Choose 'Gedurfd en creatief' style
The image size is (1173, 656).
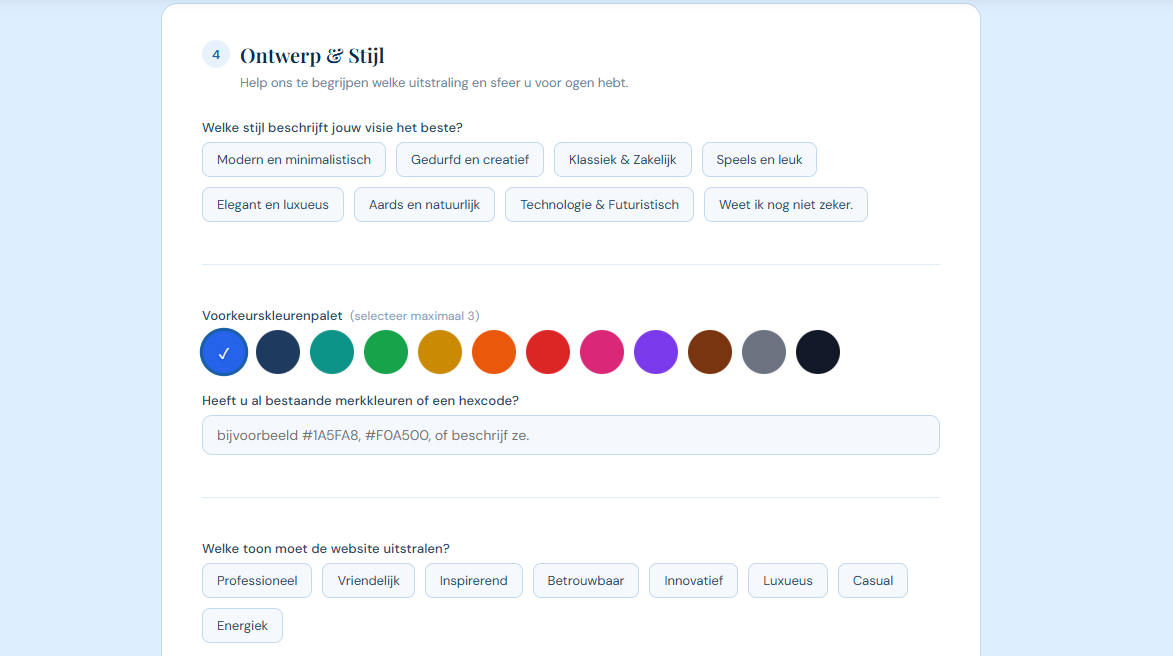tap(469, 159)
